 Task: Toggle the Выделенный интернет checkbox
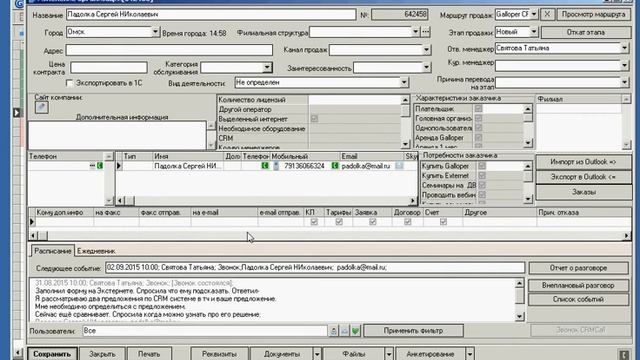pos(314,119)
